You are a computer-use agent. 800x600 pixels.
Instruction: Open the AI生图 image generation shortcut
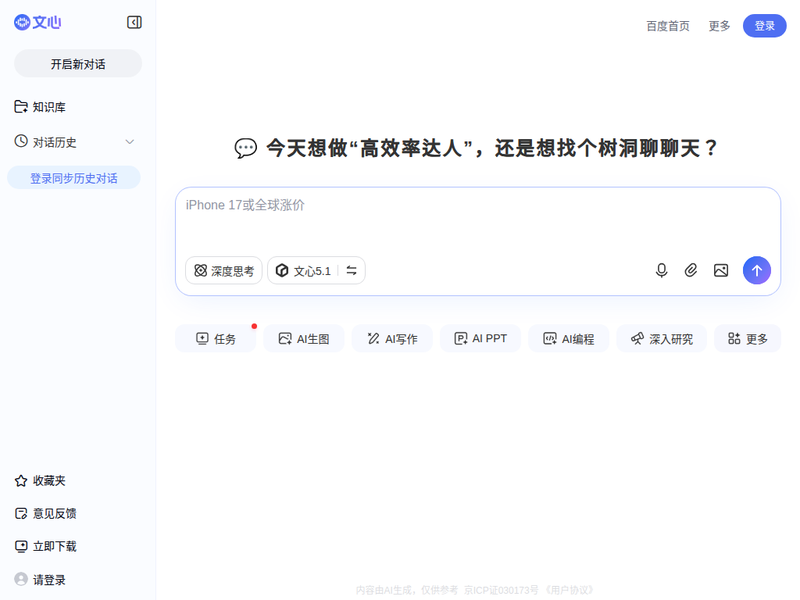[x=304, y=338]
